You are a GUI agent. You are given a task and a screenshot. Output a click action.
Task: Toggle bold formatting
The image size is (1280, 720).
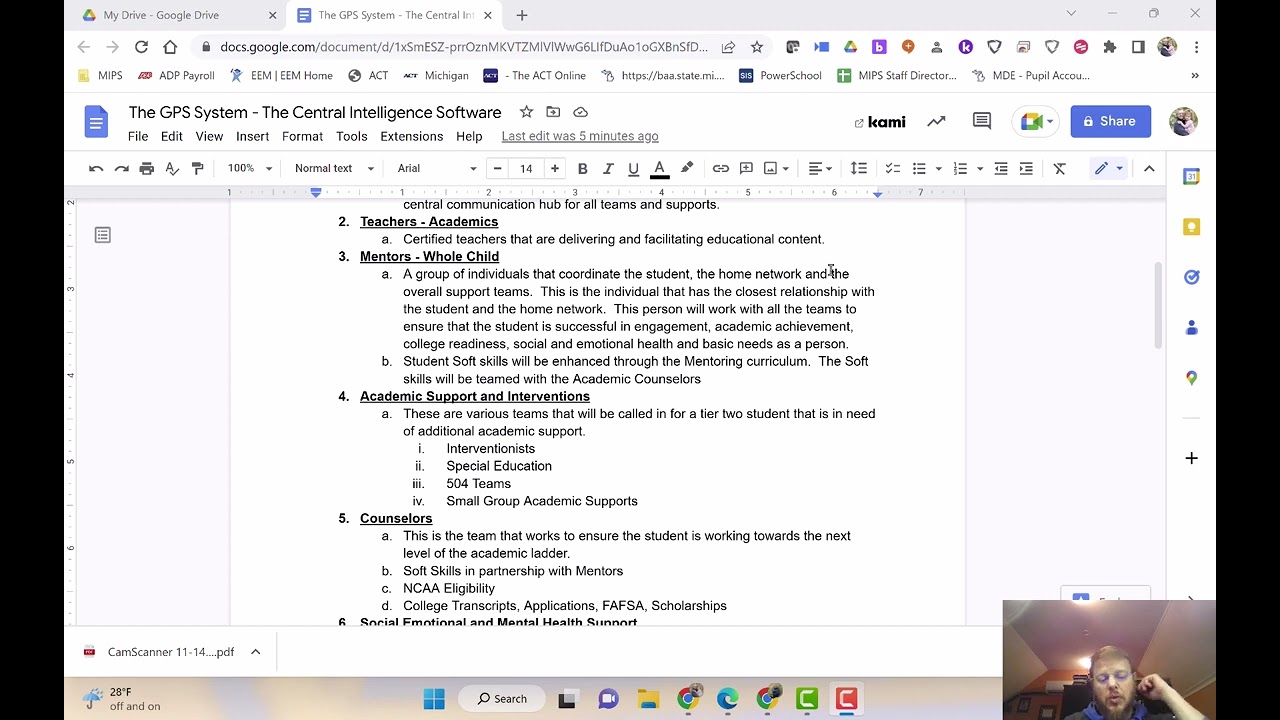[582, 168]
